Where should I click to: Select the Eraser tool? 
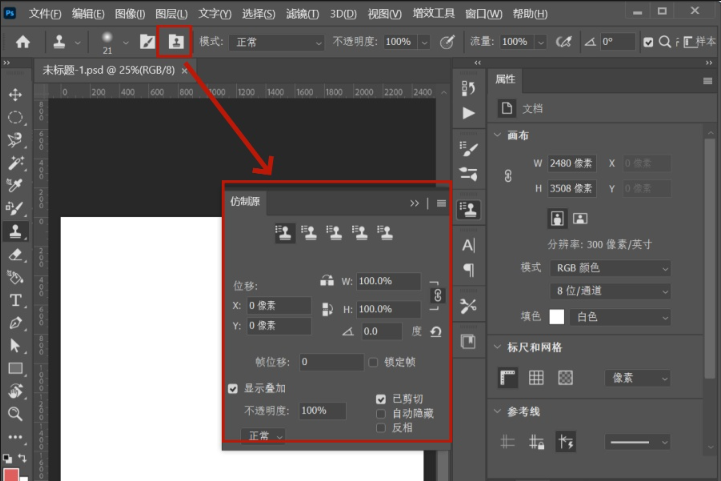[x=15, y=254]
